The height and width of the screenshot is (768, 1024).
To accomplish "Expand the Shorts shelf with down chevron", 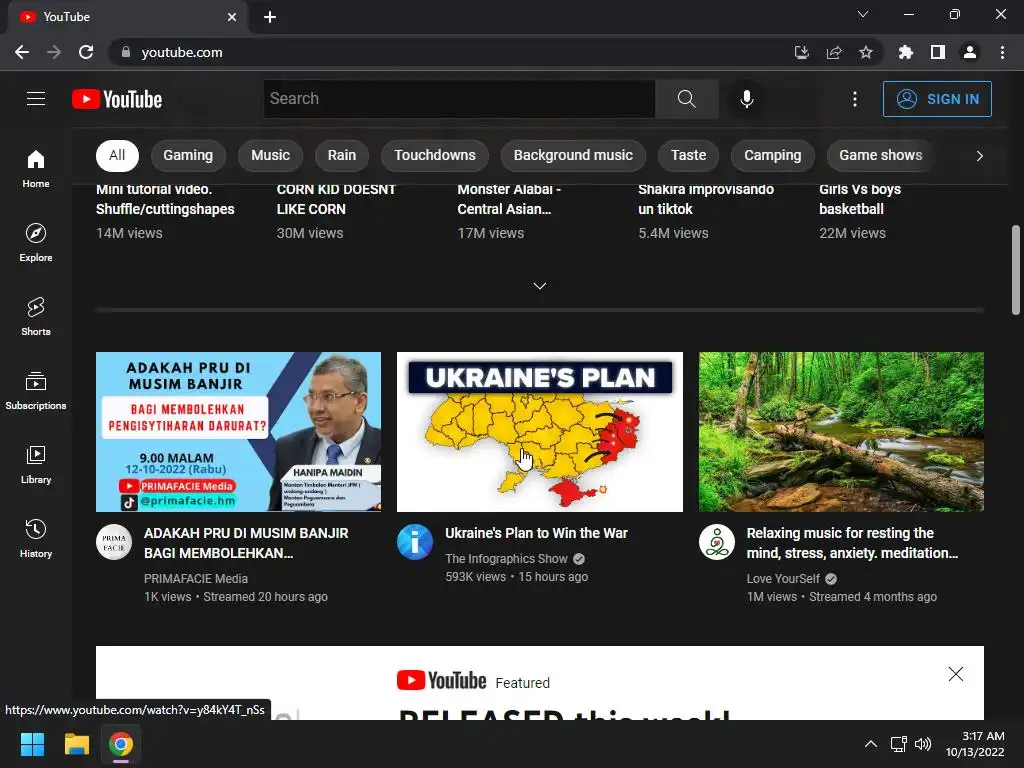I will pos(539,286).
